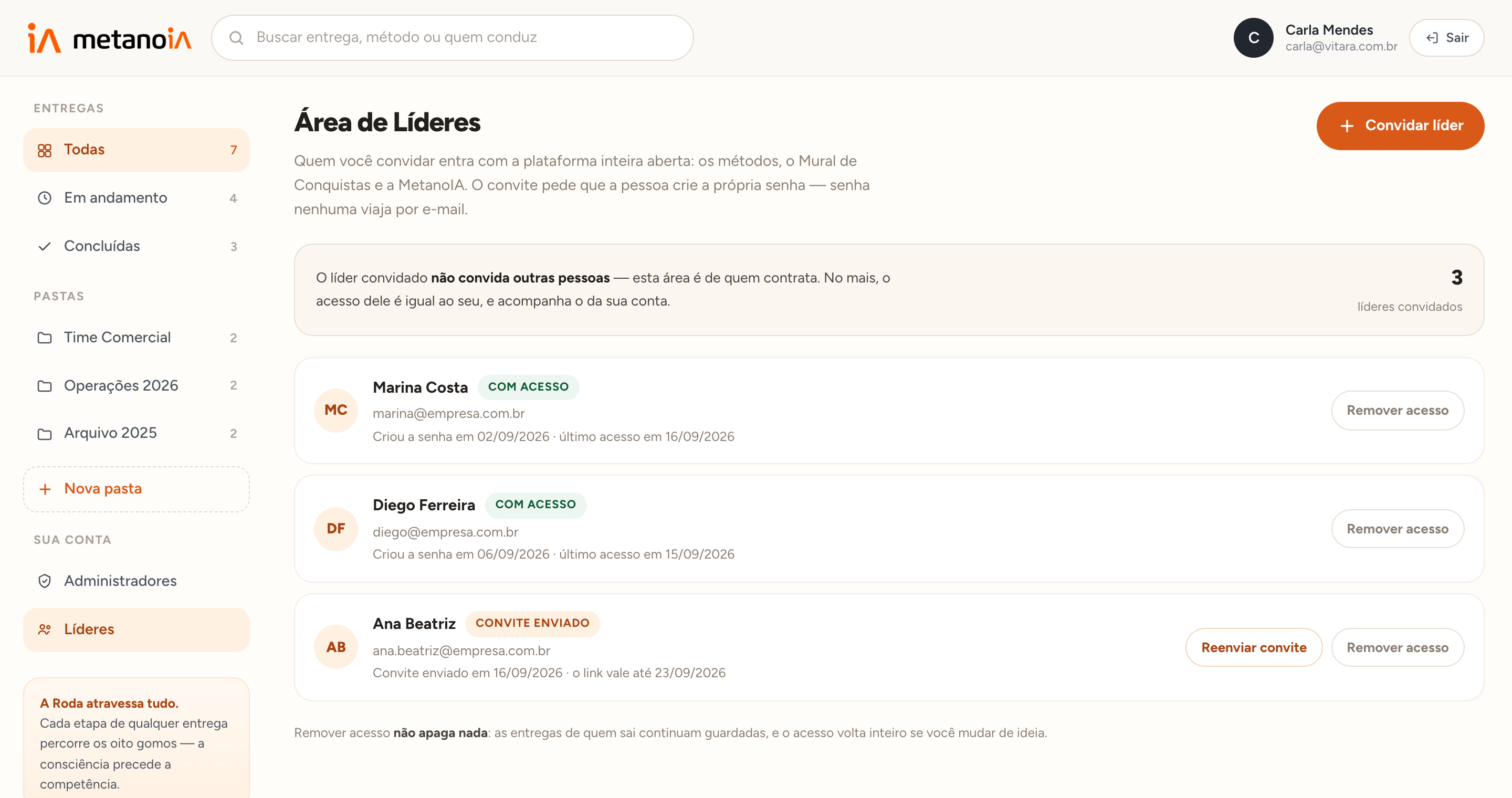
Task: Open the Time Comercial folder
Action: click(x=136, y=338)
